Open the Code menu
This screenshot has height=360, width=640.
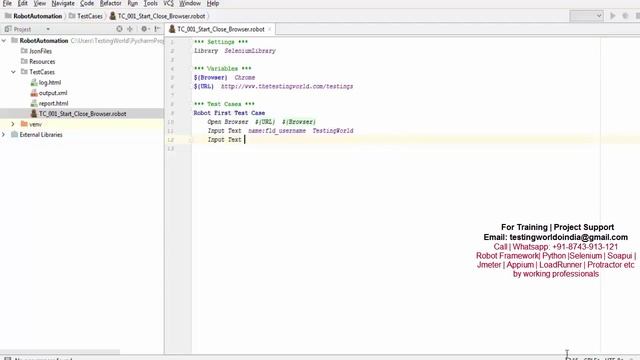[87, 3]
